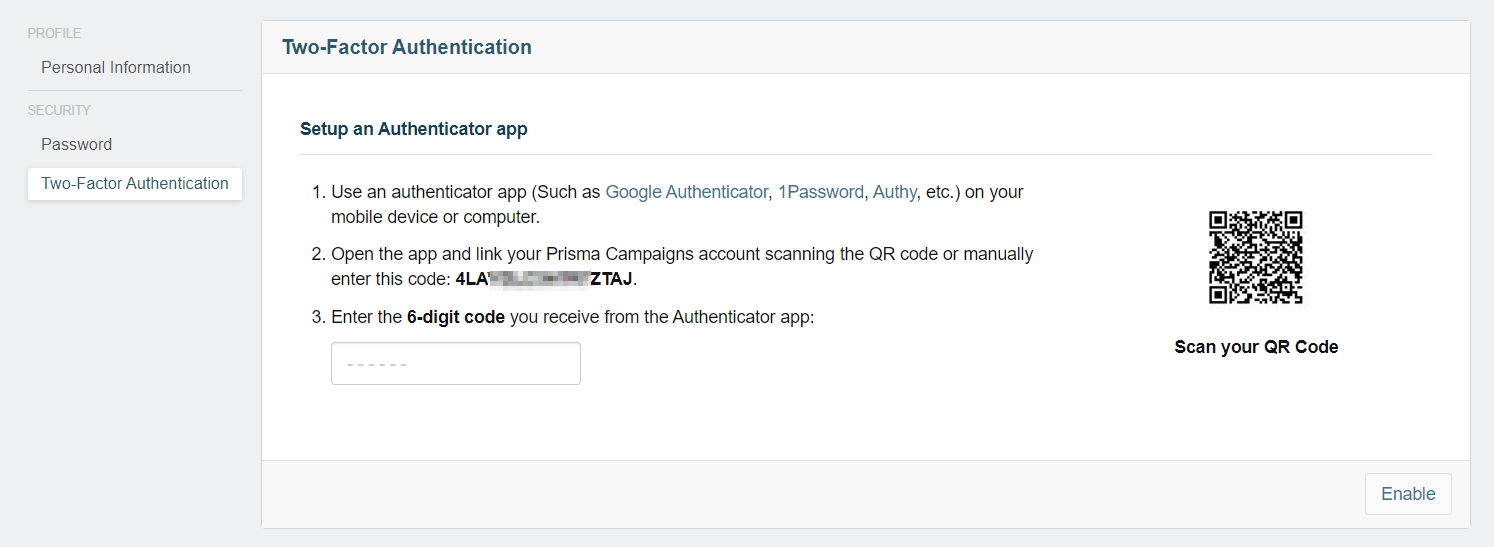Select the Password sidebar item
This screenshot has height=547, width=1494.
(x=77, y=145)
